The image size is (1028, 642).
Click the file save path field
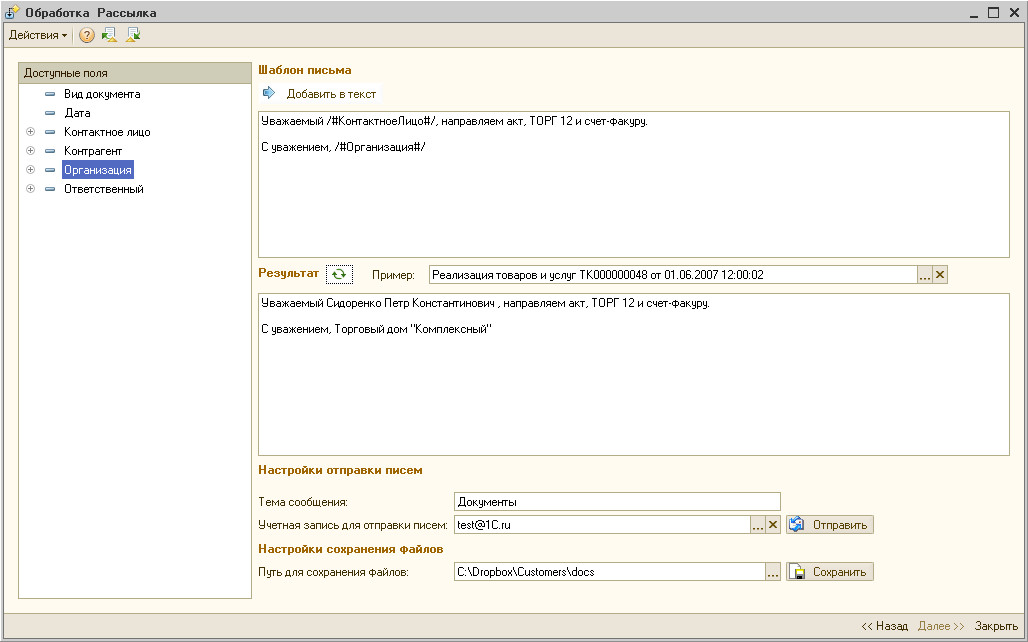coord(609,572)
